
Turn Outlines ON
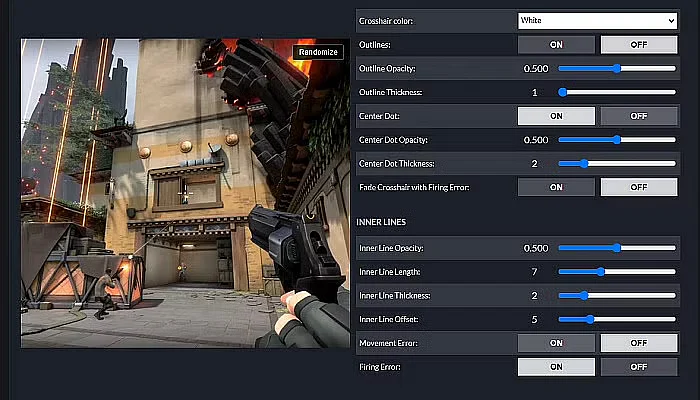pyautogui.click(x=556, y=45)
